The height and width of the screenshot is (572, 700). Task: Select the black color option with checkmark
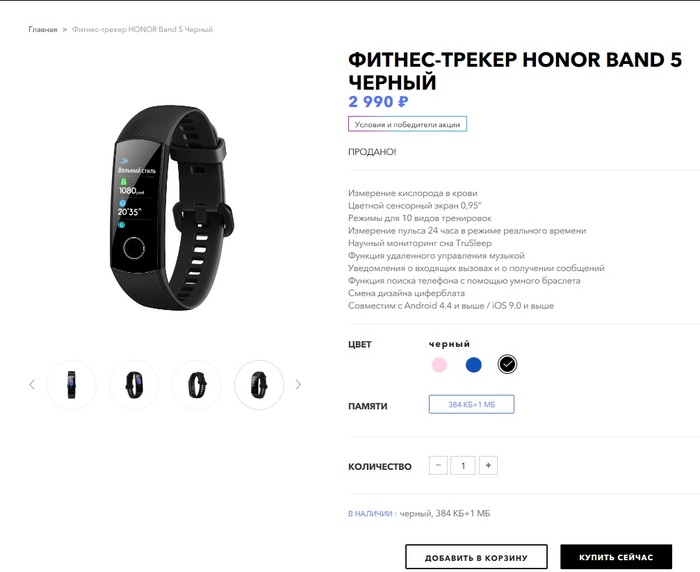507,364
